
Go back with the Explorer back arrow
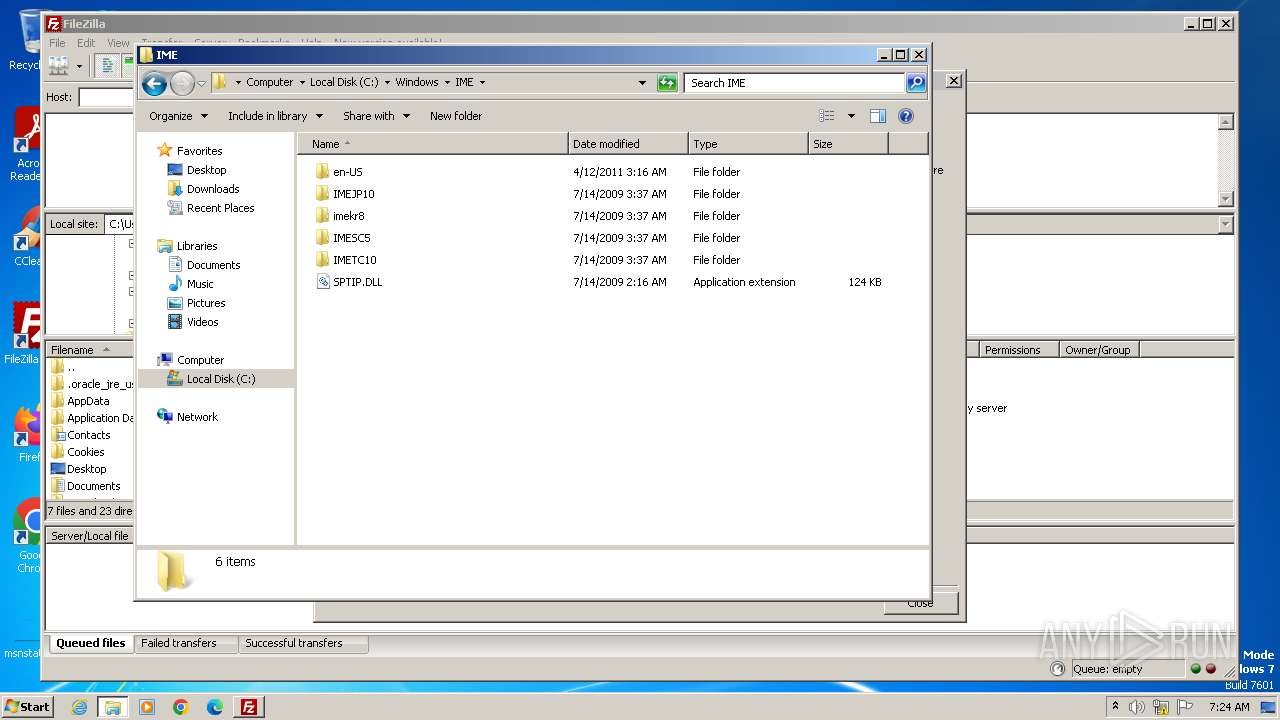pos(154,83)
